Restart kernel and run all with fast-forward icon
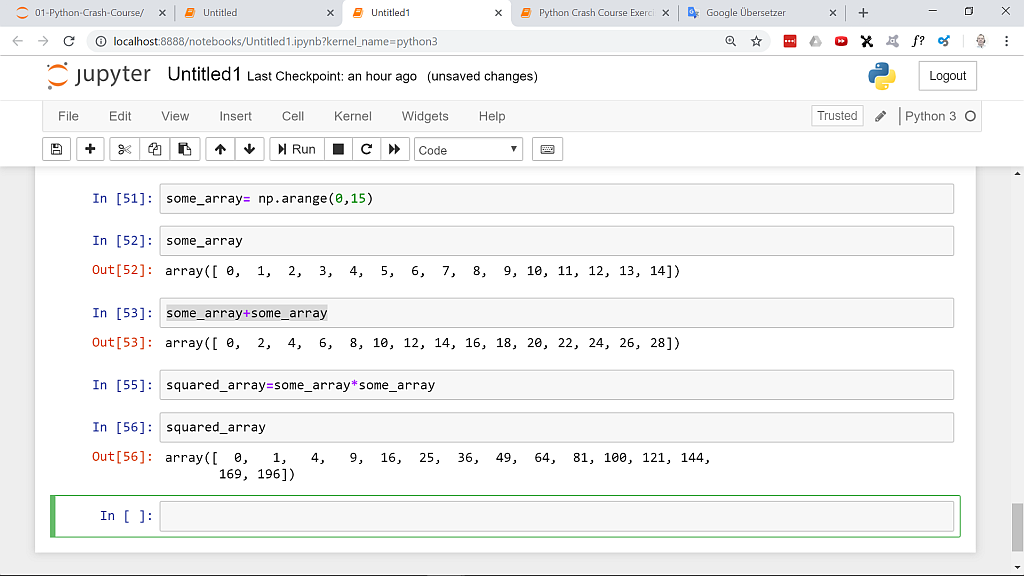 [x=394, y=150]
